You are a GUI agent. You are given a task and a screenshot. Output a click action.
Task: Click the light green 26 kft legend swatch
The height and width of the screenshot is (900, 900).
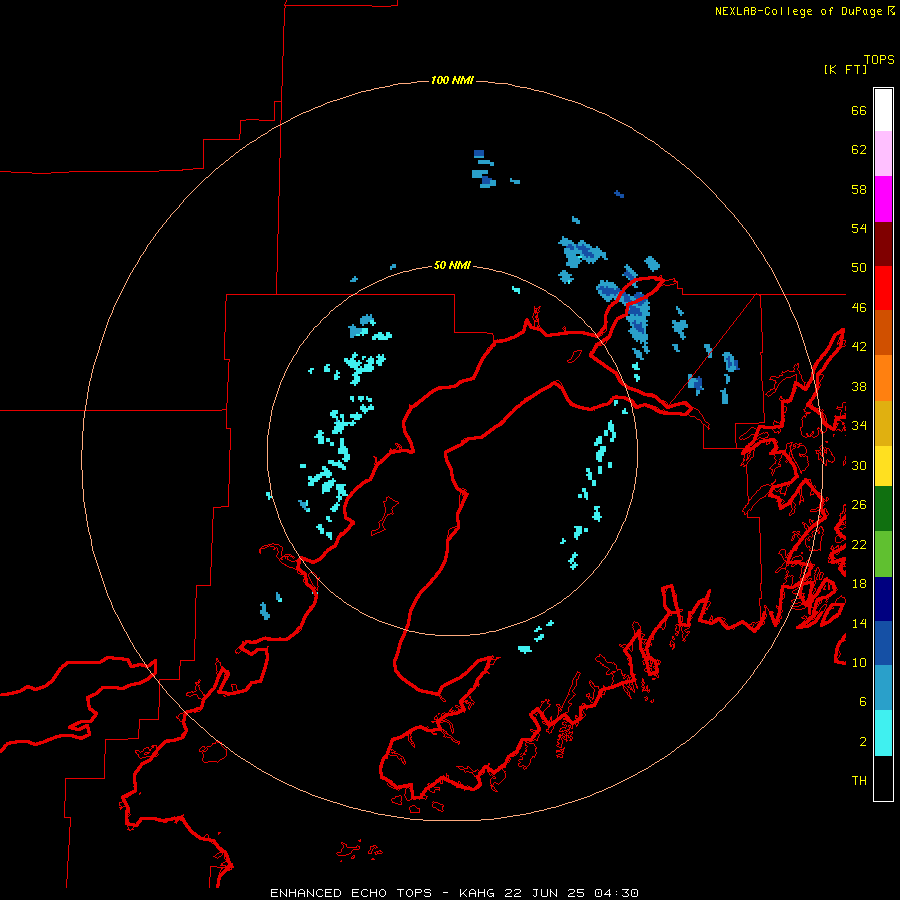coord(883,554)
